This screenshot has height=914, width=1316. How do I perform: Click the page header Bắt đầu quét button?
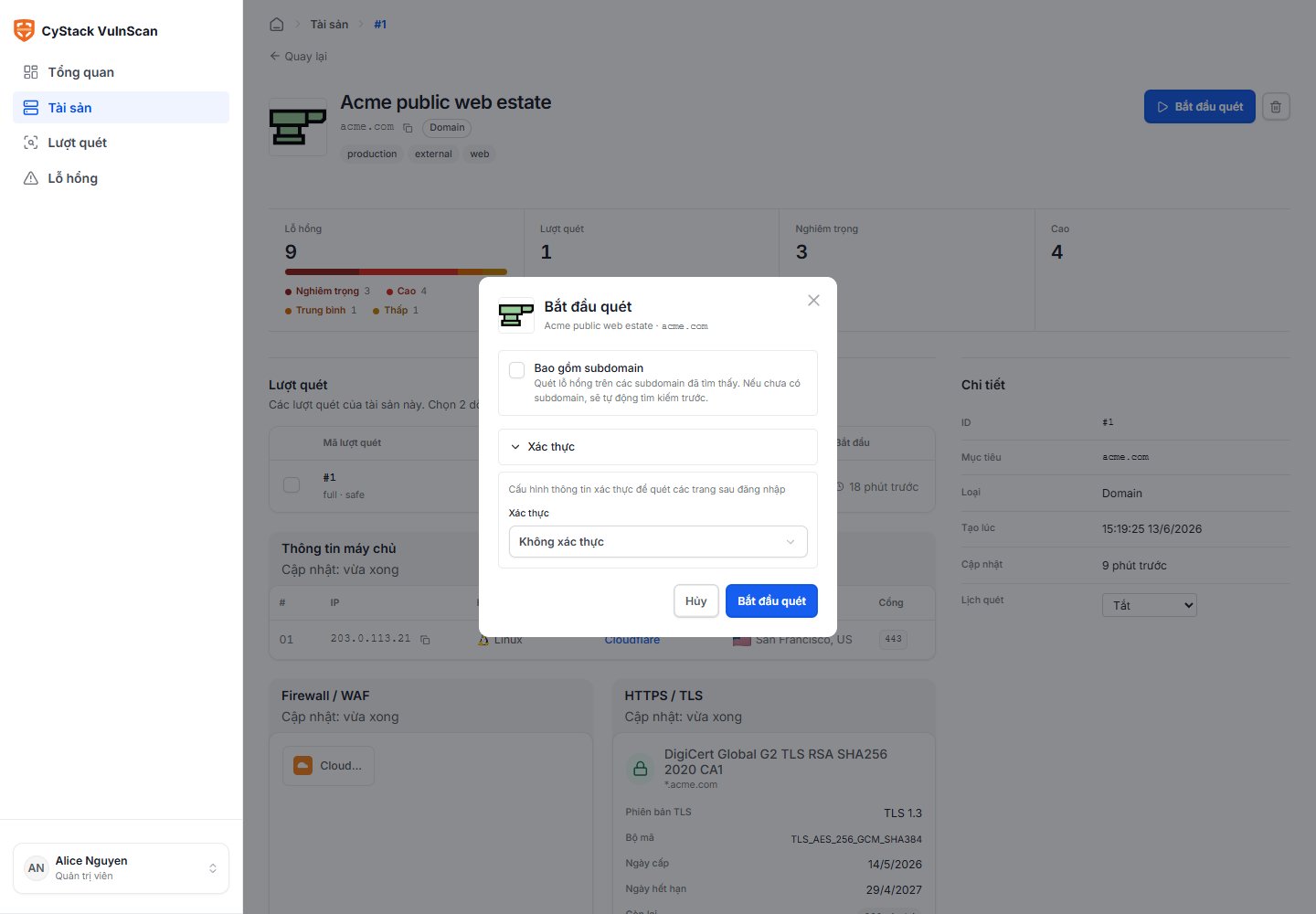tap(1200, 107)
